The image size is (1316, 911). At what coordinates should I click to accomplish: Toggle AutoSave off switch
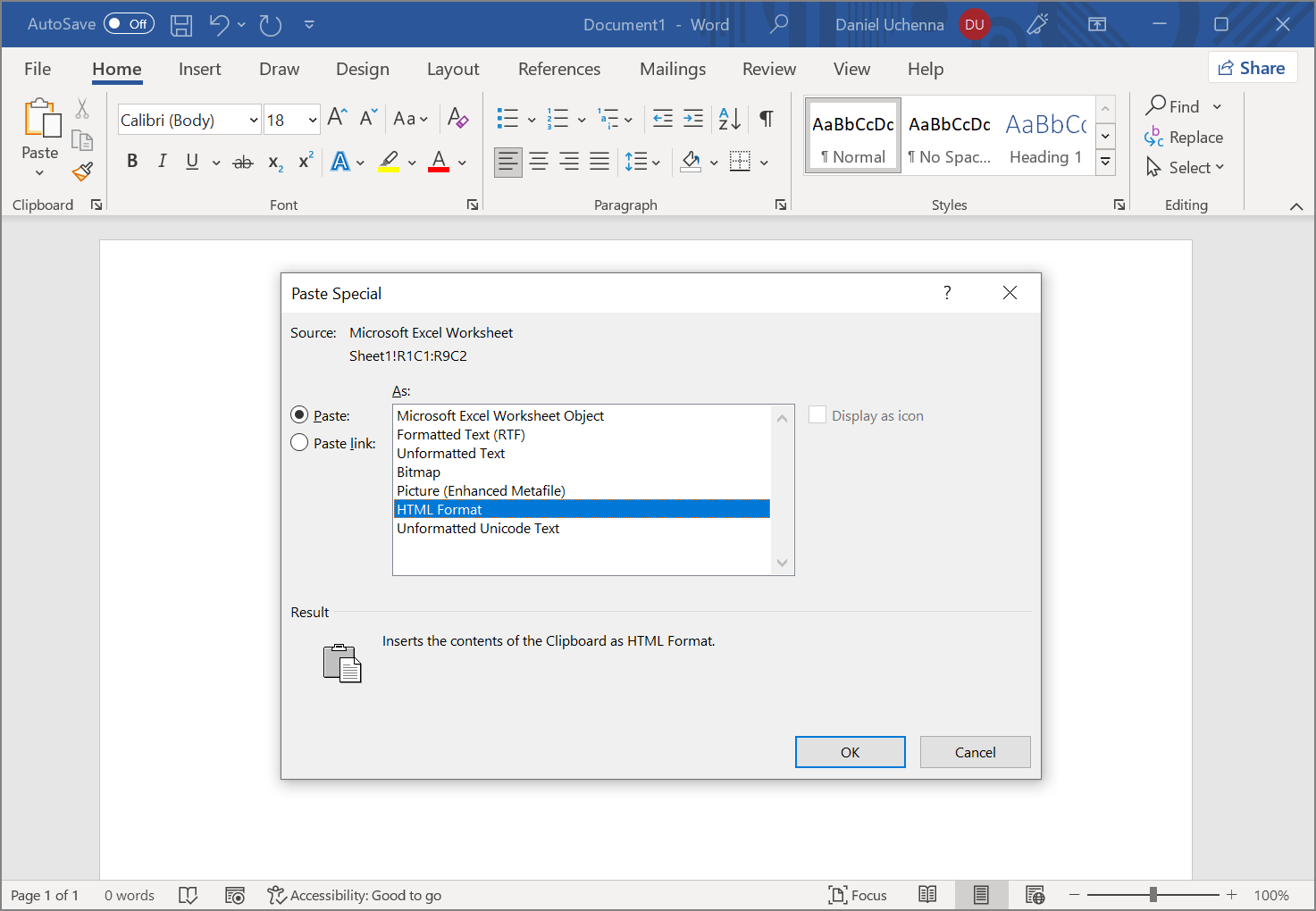[129, 24]
